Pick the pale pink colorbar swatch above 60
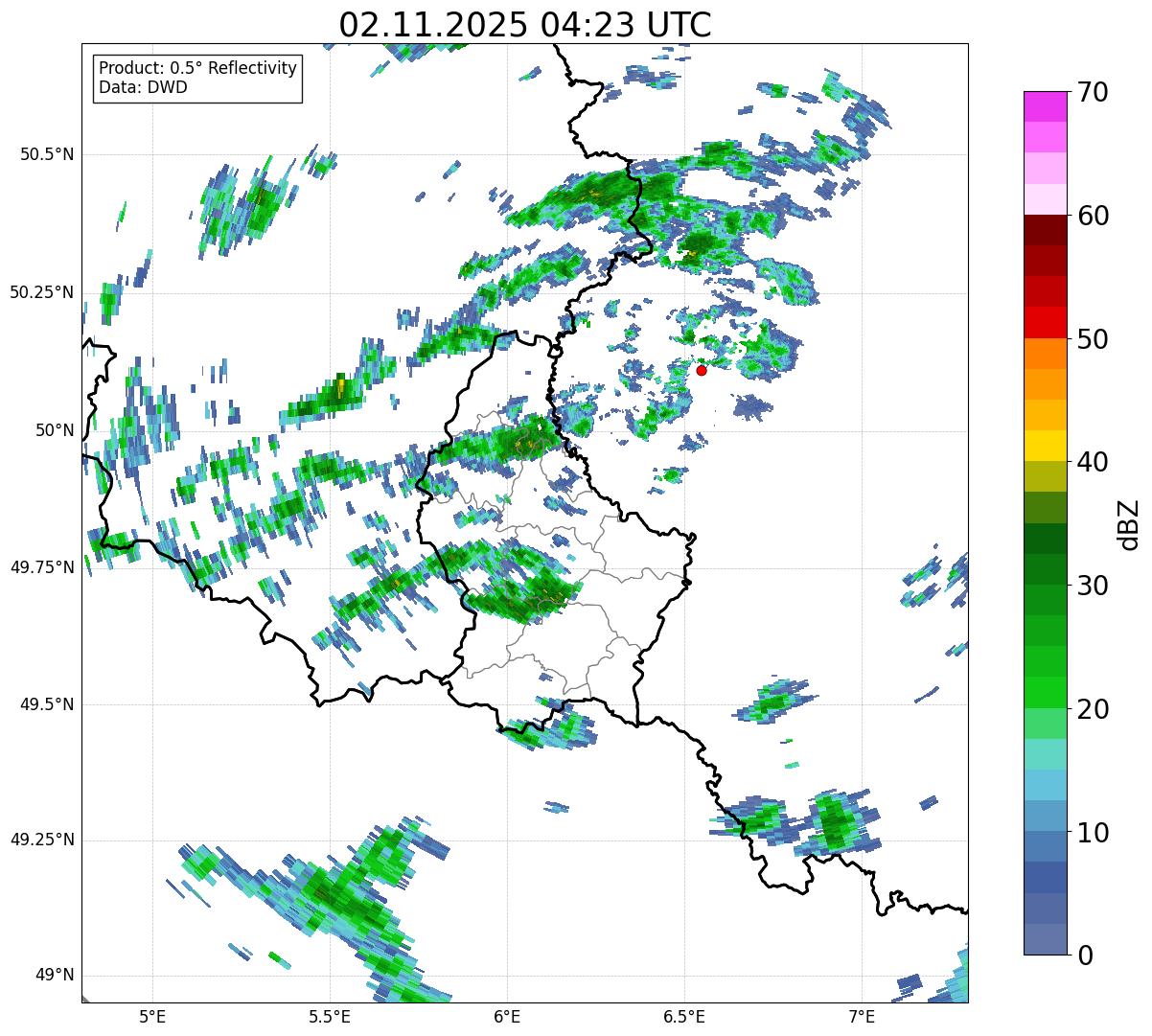The width and height of the screenshot is (1152, 1036). 1045,199
